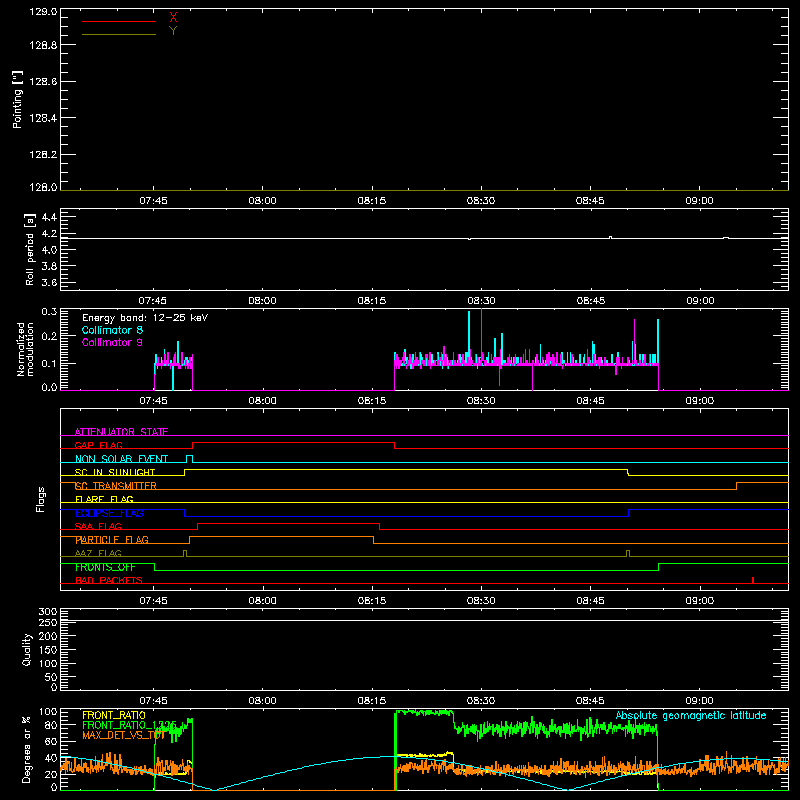Image resolution: width=800 pixels, height=800 pixels.
Task: Click the 08:15 label under modulation plot
Action: (x=371, y=401)
